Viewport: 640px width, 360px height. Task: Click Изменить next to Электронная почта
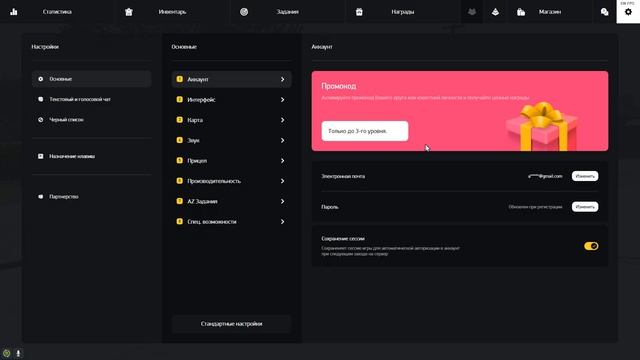585,176
